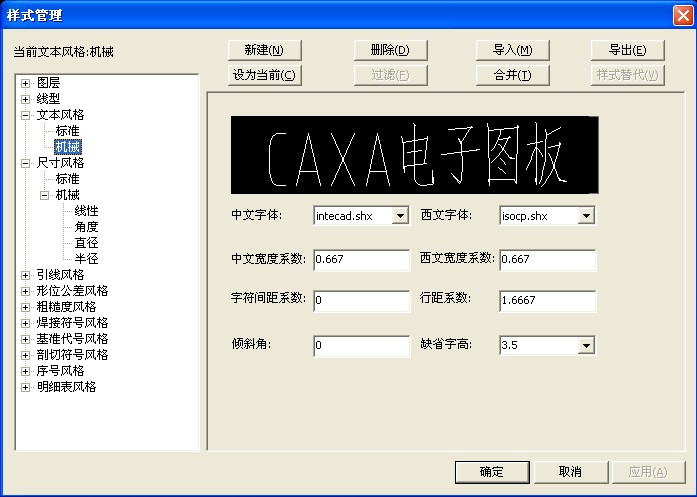Viewport: 697px width, 497px height.
Task: Select highlighted 机械 under 文本风格
Action: (x=68, y=147)
